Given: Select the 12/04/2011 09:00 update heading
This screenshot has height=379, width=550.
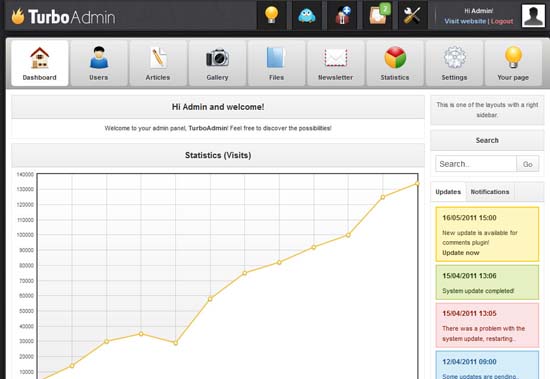Looking at the screenshot, I should pos(469,362).
